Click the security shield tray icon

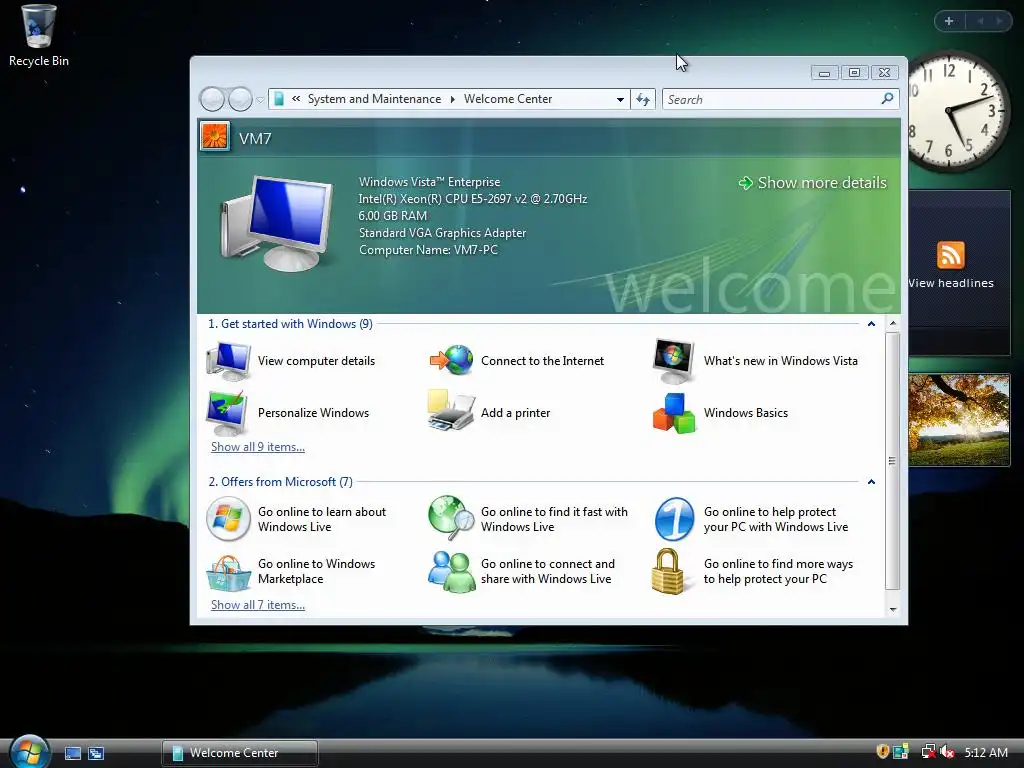pos(882,752)
